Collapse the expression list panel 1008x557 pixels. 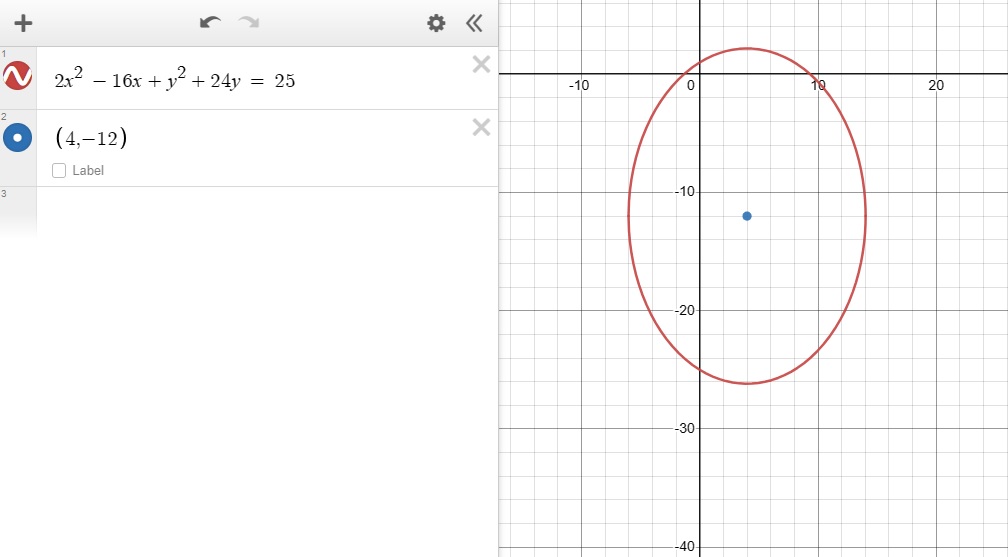(x=474, y=23)
